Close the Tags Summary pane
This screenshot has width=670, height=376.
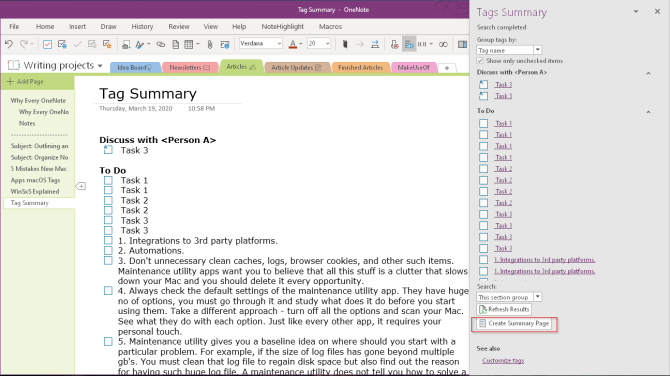click(658, 12)
